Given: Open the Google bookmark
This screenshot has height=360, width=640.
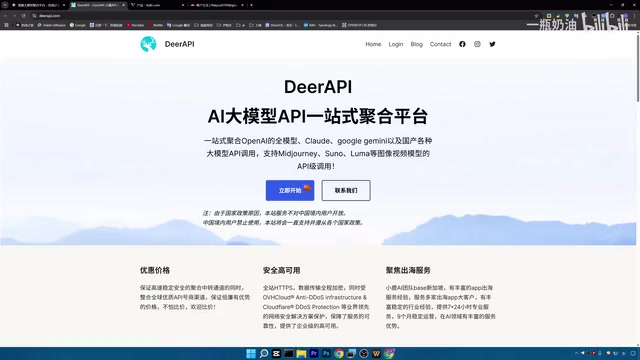Looking at the screenshot, I should pyautogui.click(x=78, y=25).
